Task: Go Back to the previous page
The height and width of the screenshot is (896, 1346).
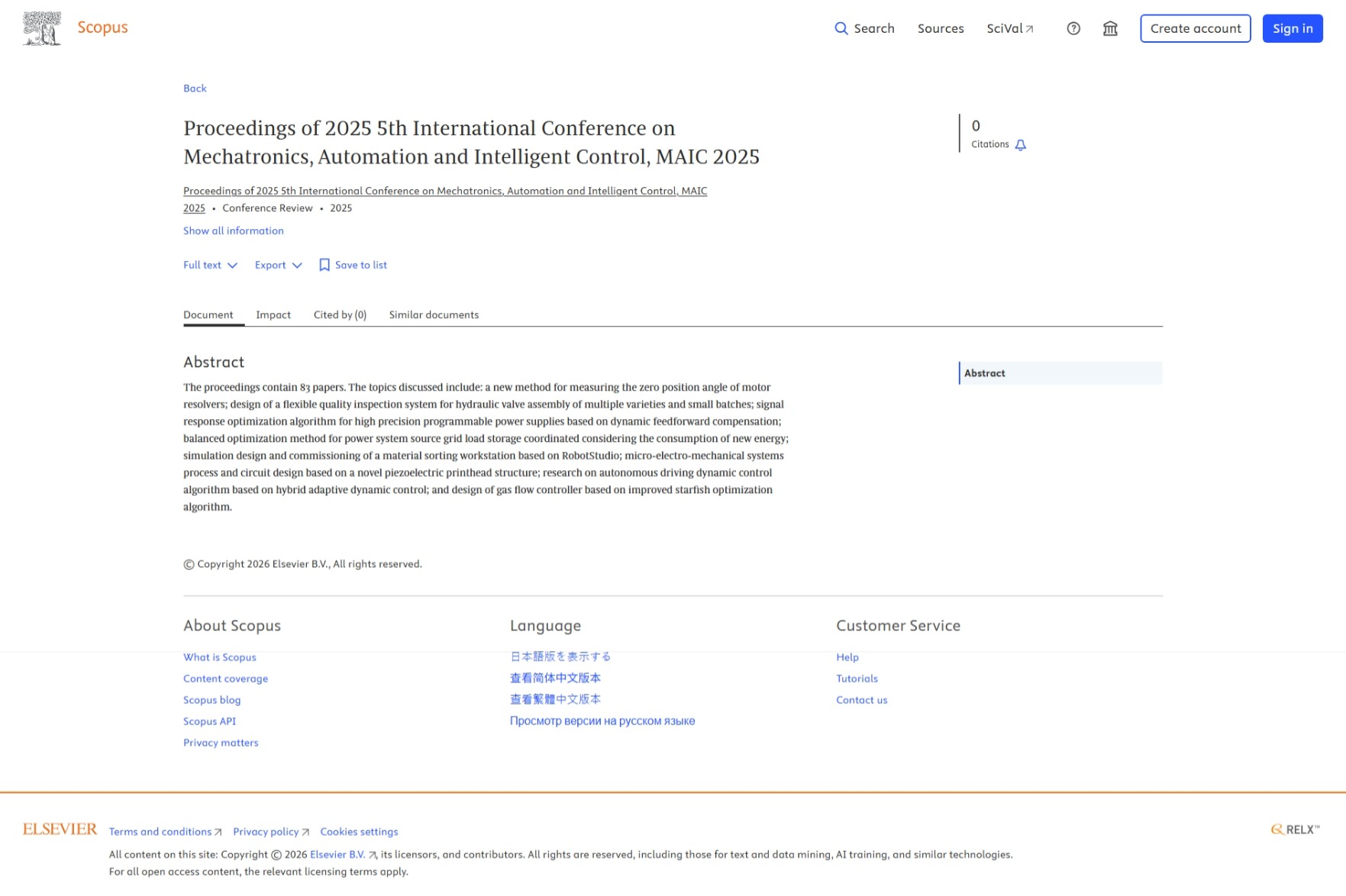Action: 195,88
